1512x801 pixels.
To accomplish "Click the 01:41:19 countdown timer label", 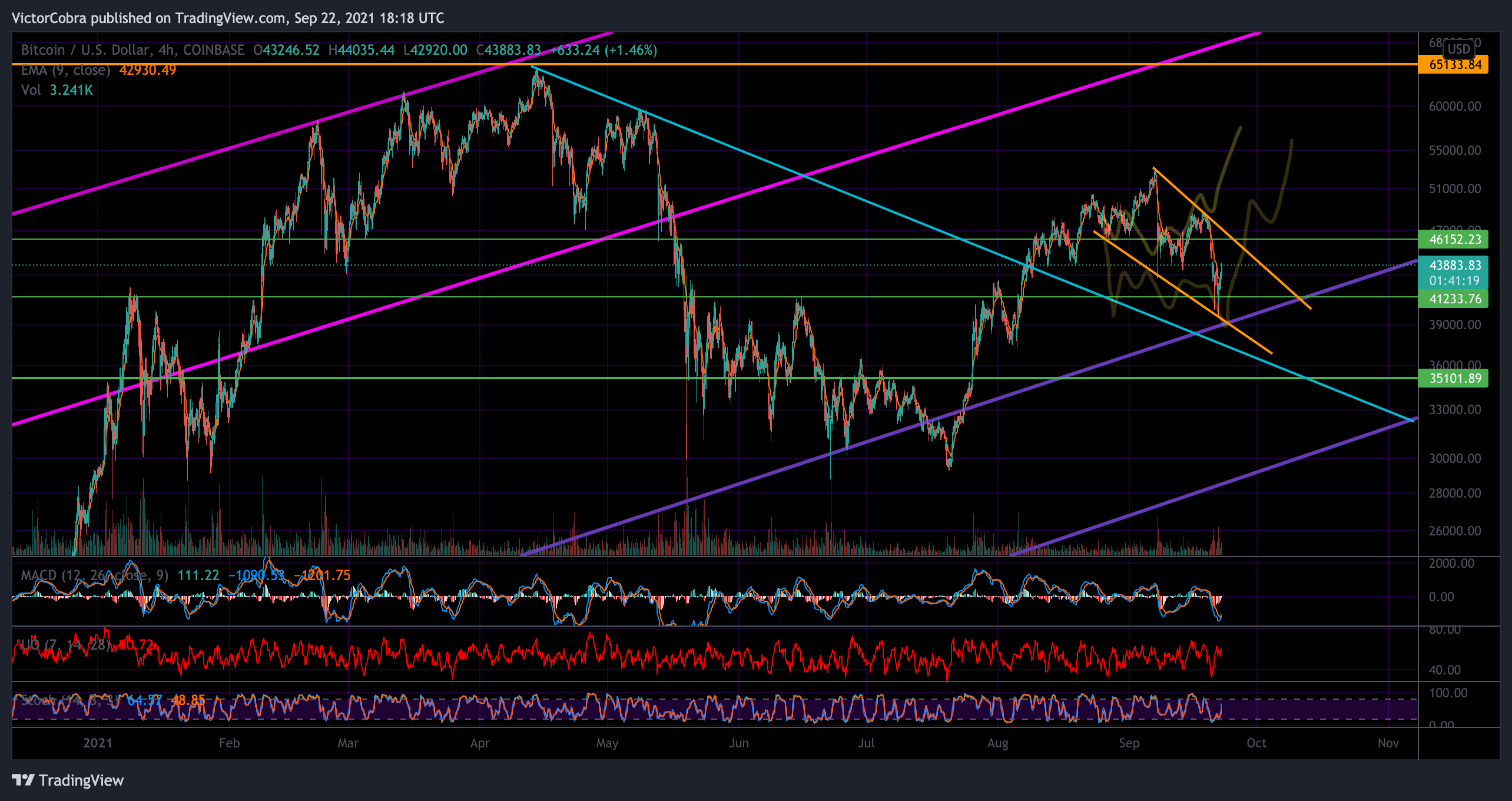I will click(x=1453, y=281).
